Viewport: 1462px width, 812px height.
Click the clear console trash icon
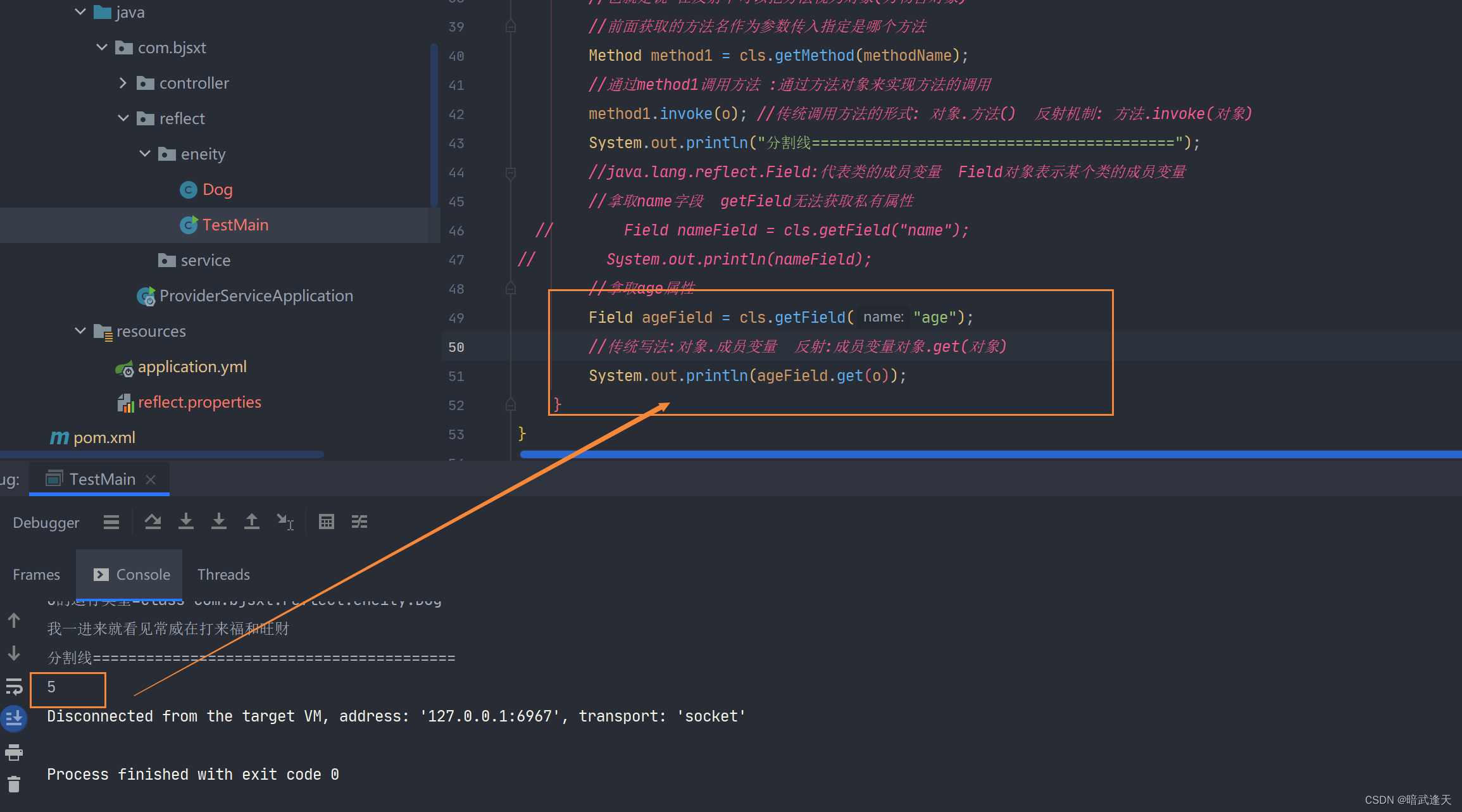pyautogui.click(x=14, y=785)
